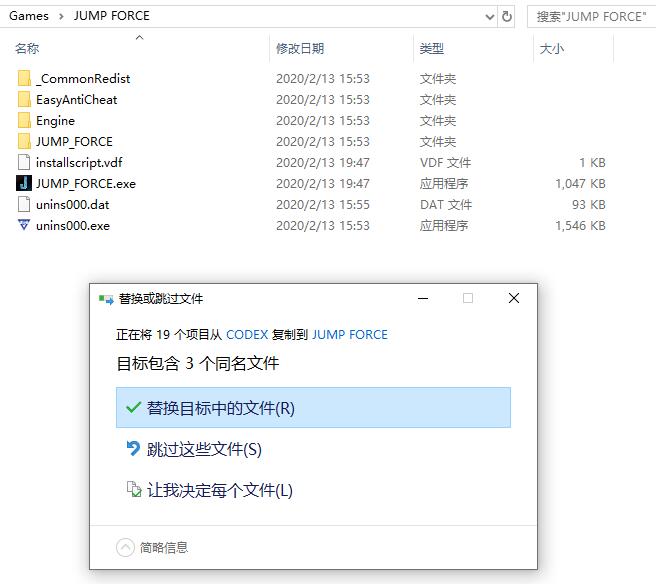Viewport: 656px width, 584px height.
Task: Expand the breadcrumb arrow after Games
Action: [x=62, y=16]
